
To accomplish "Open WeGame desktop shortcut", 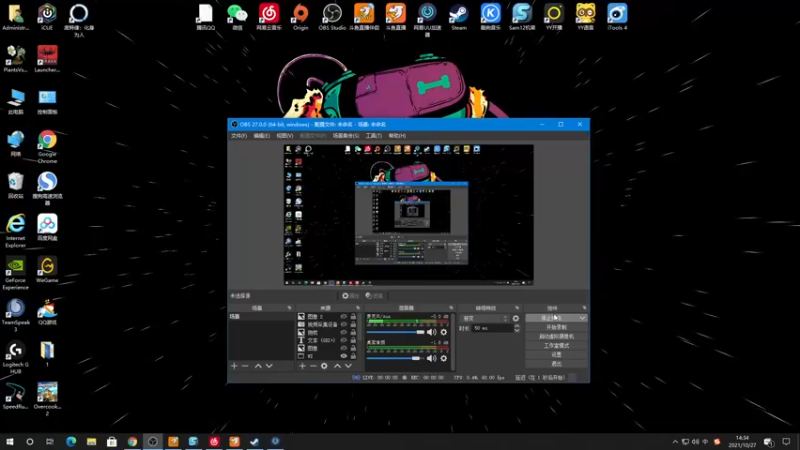I will (x=47, y=270).
